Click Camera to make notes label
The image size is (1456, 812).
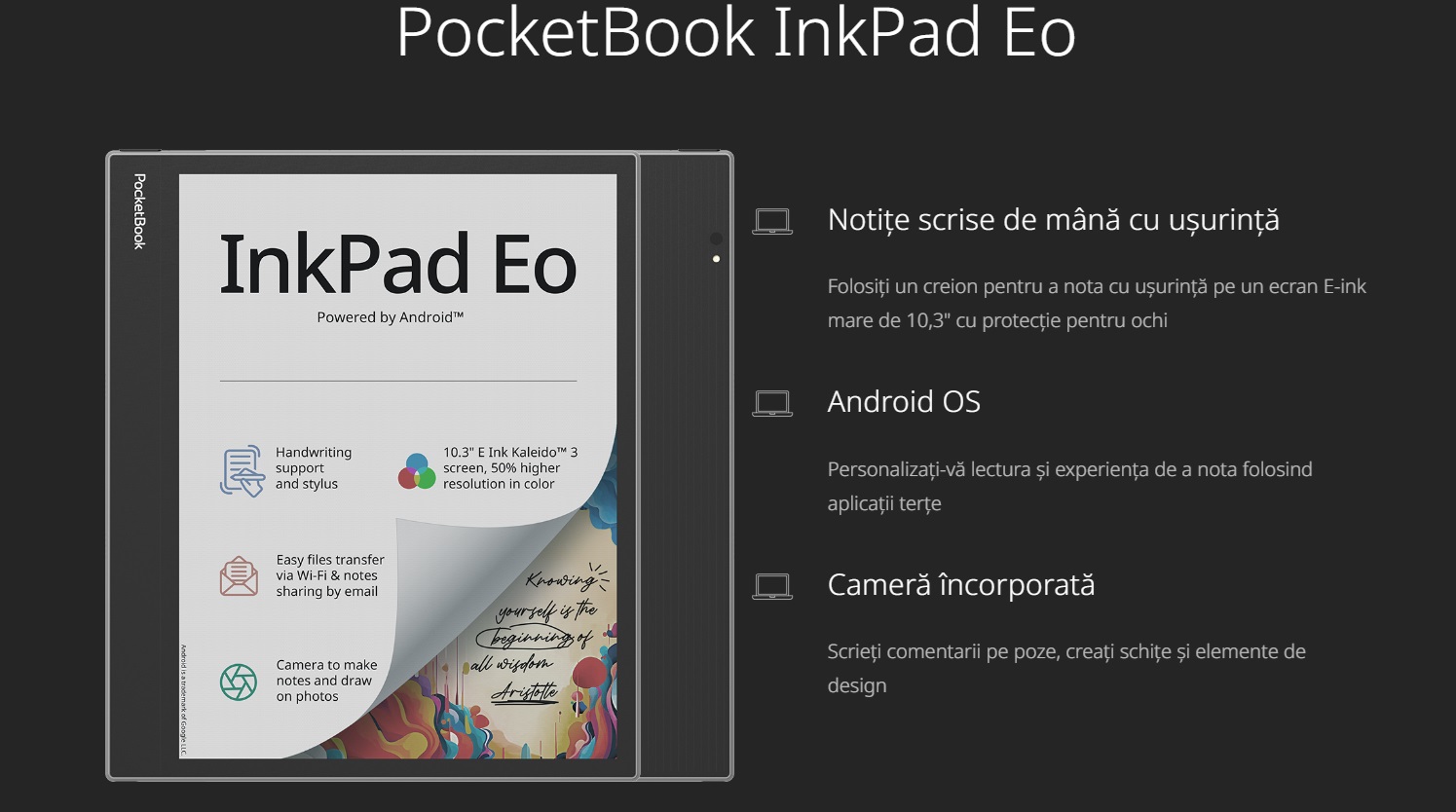326,681
